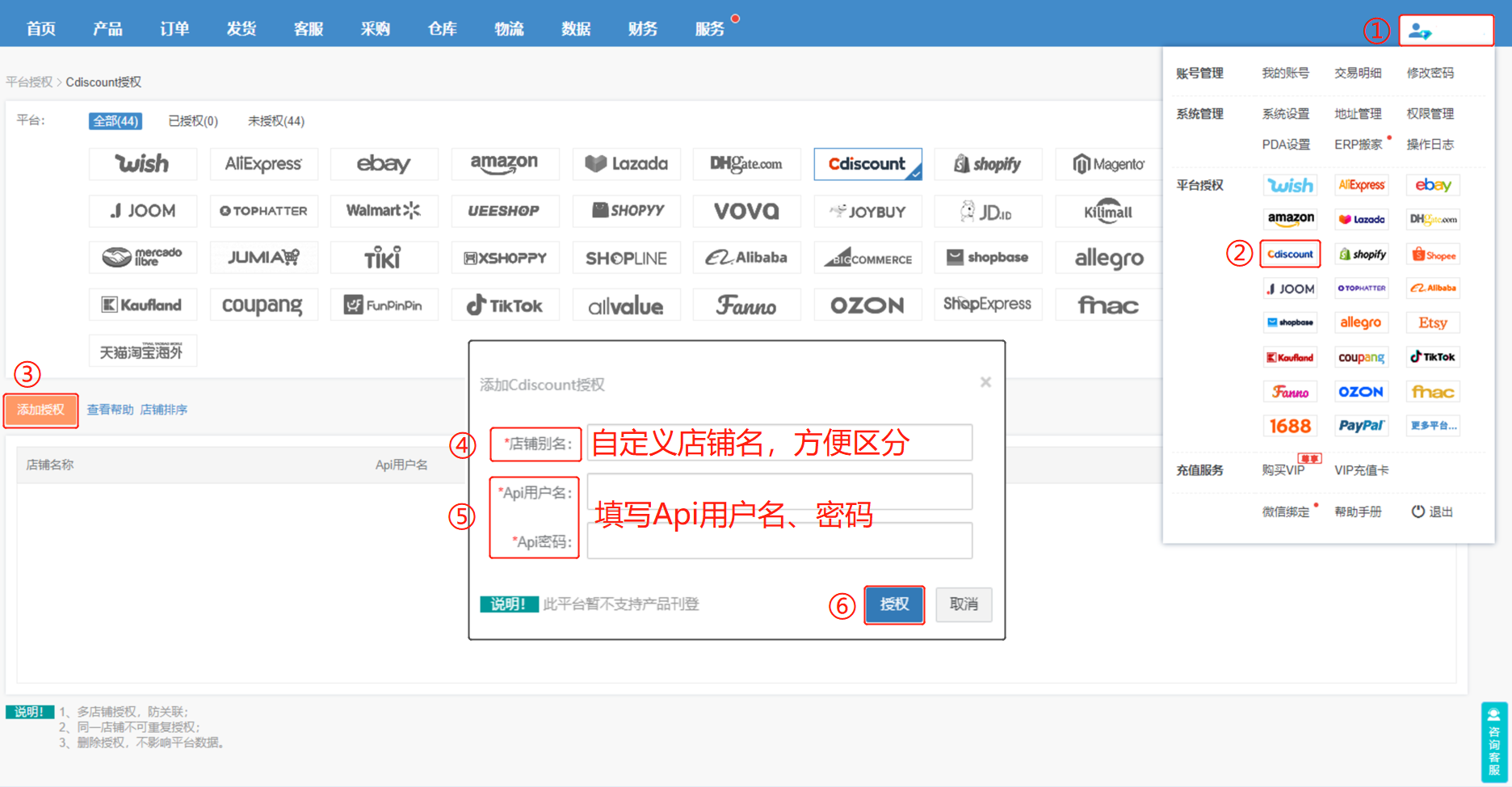Select the Walmart platform tile
Image resolution: width=1512 pixels, height=787 pixels.
pyautogui.click(x=384, y=211)
